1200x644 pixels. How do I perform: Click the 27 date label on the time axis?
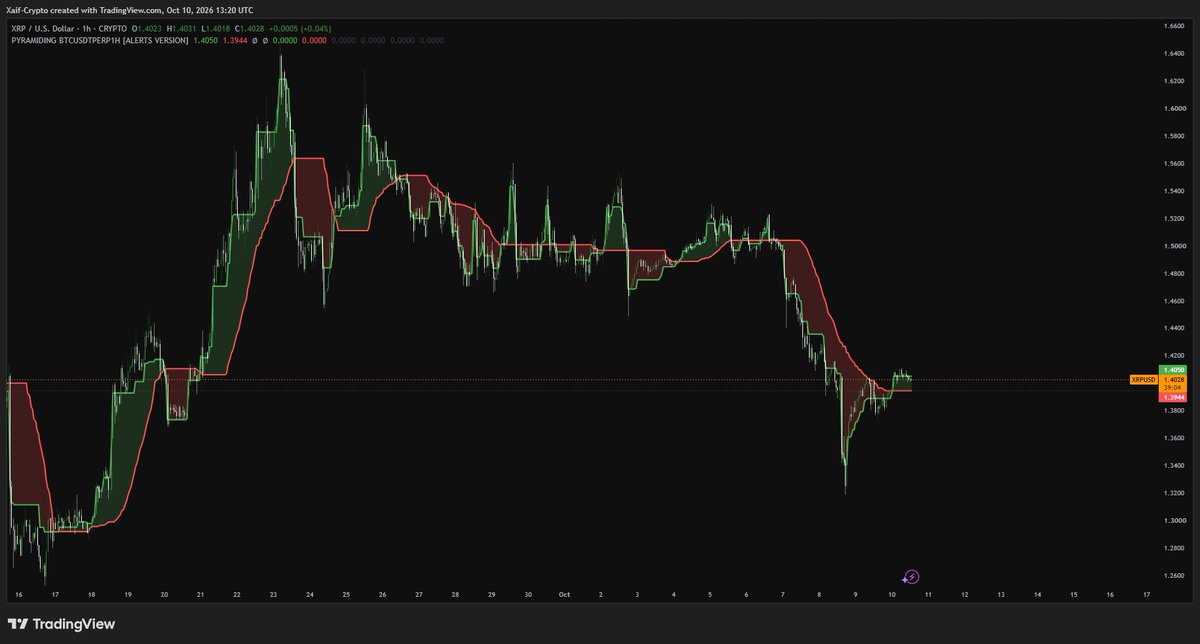point(419,594)
